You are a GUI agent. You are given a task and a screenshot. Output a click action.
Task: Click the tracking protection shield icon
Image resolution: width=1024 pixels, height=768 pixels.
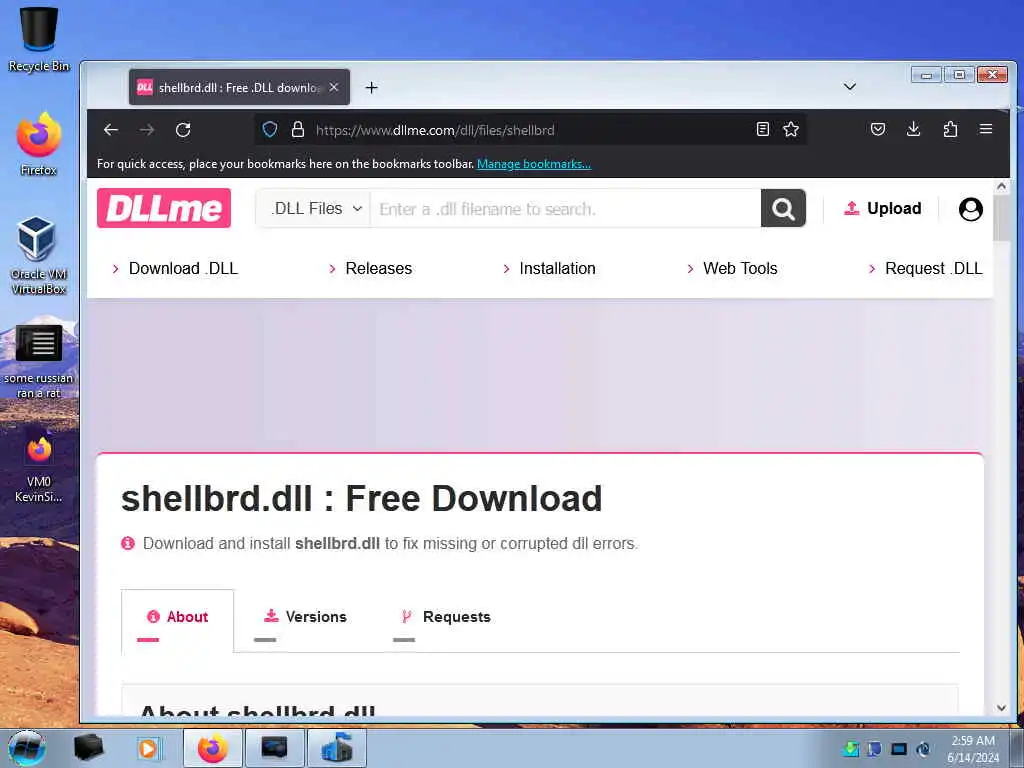coord(270,129)
